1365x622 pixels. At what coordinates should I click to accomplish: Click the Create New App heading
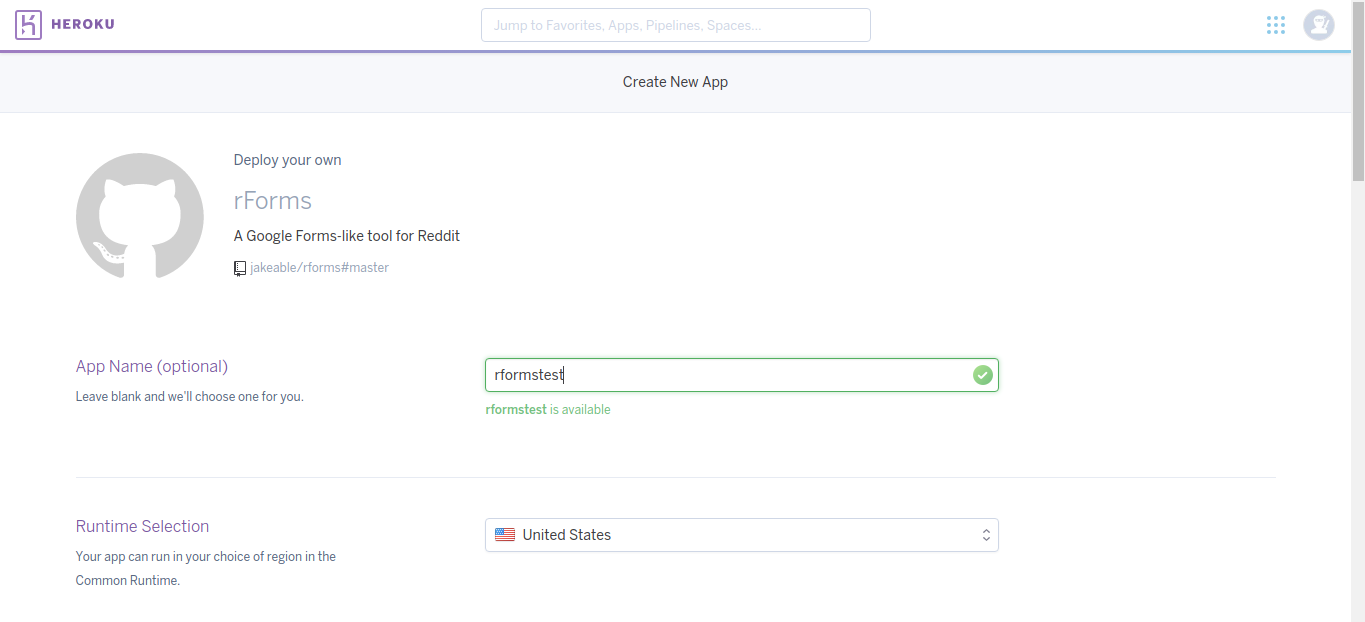[x=675, y=81]
